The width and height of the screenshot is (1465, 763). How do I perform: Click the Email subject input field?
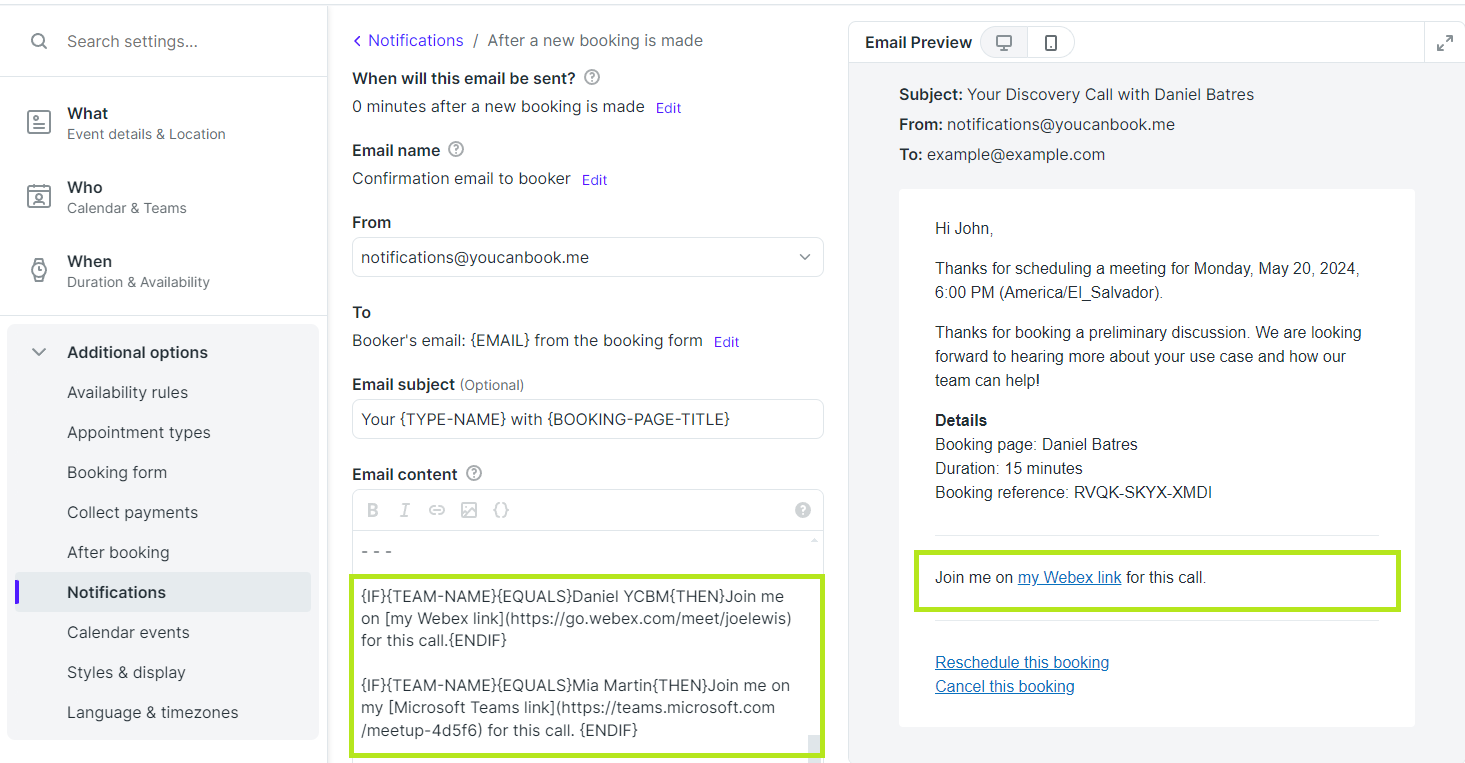(x=587, y=418)
